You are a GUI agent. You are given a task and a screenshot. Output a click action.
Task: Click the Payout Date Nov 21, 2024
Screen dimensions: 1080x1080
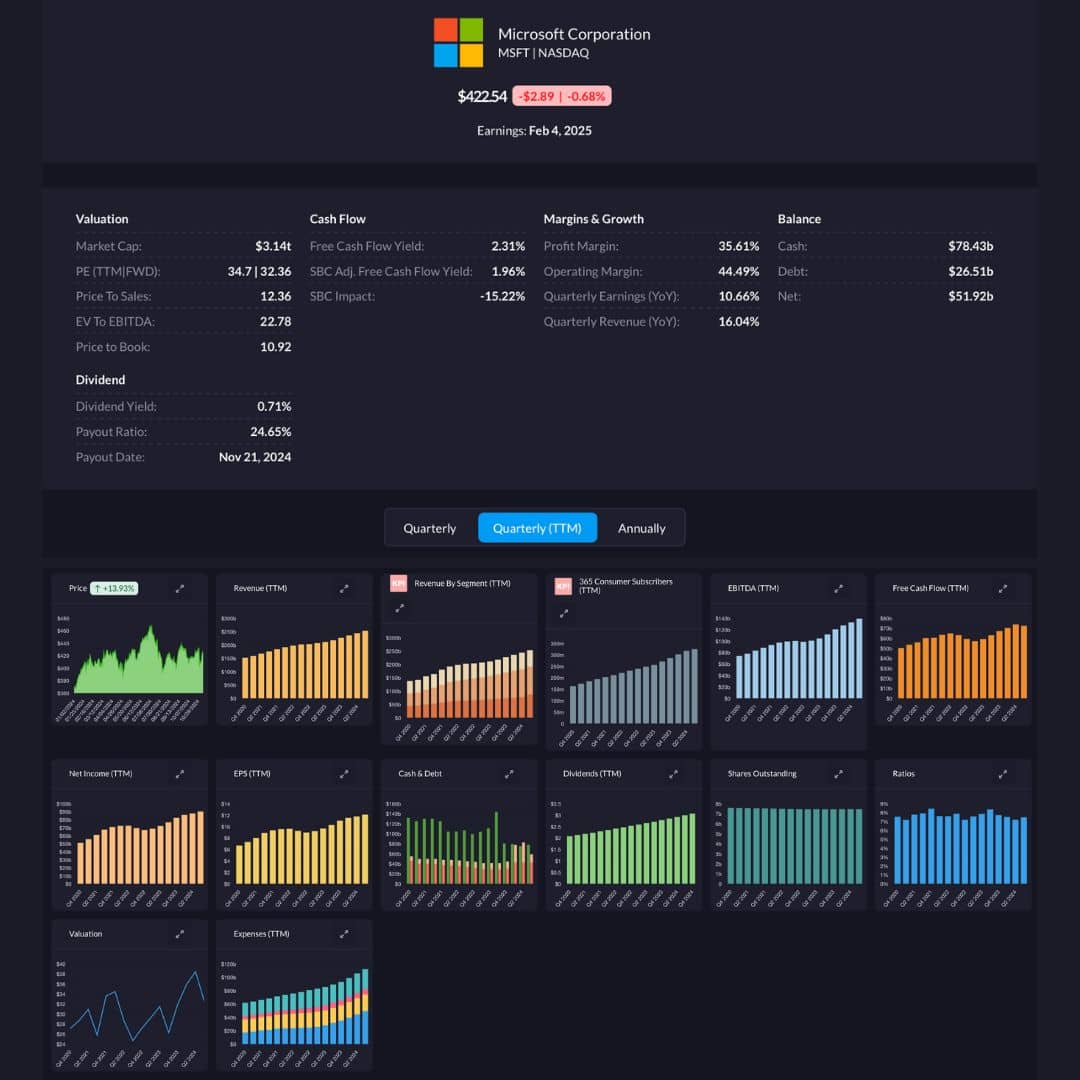click(255, 457)
